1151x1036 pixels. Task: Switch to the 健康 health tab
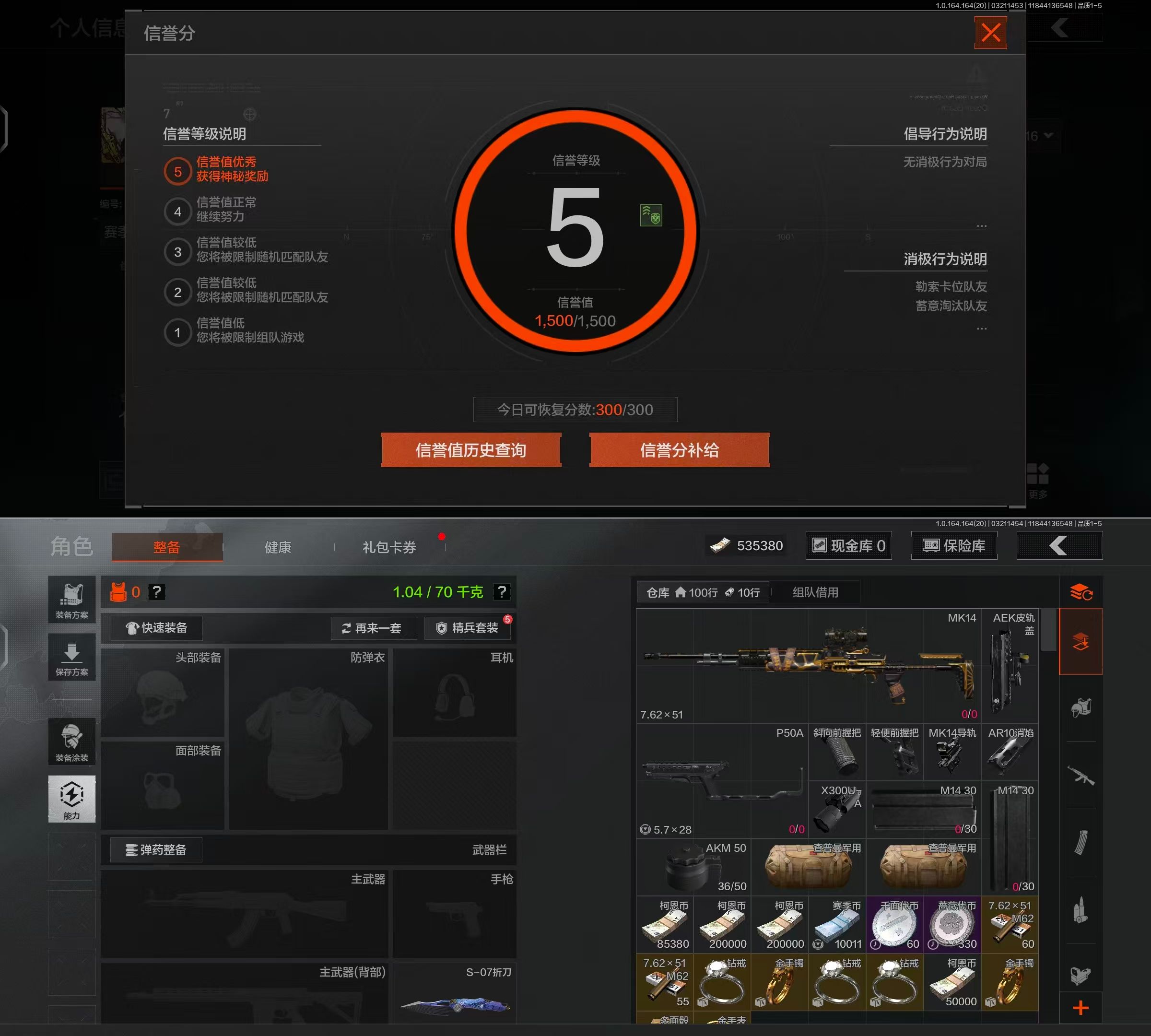(x=278, y=547)
